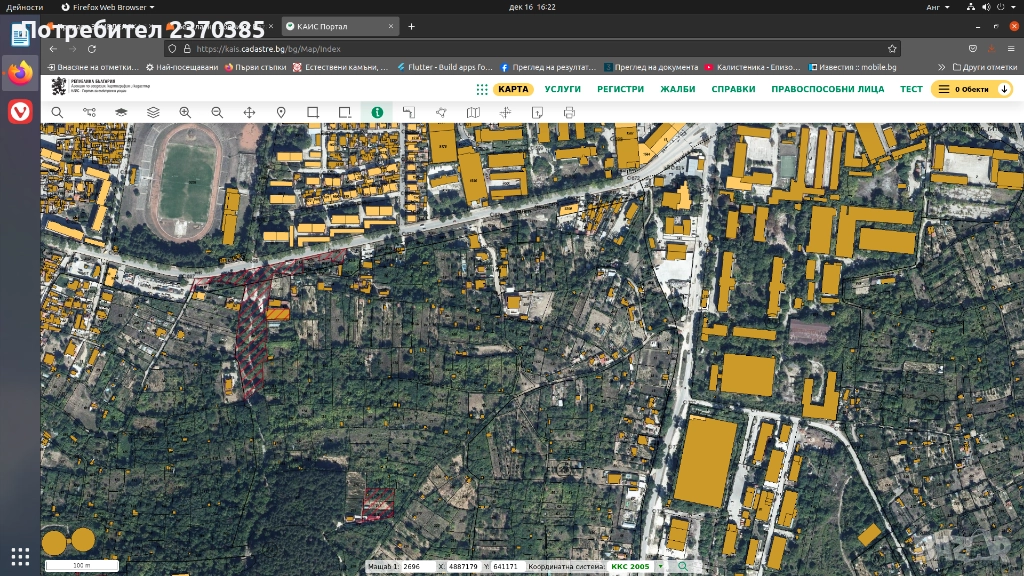
Task: Toggle the rectangle selection tool
Action: (313, 113)
